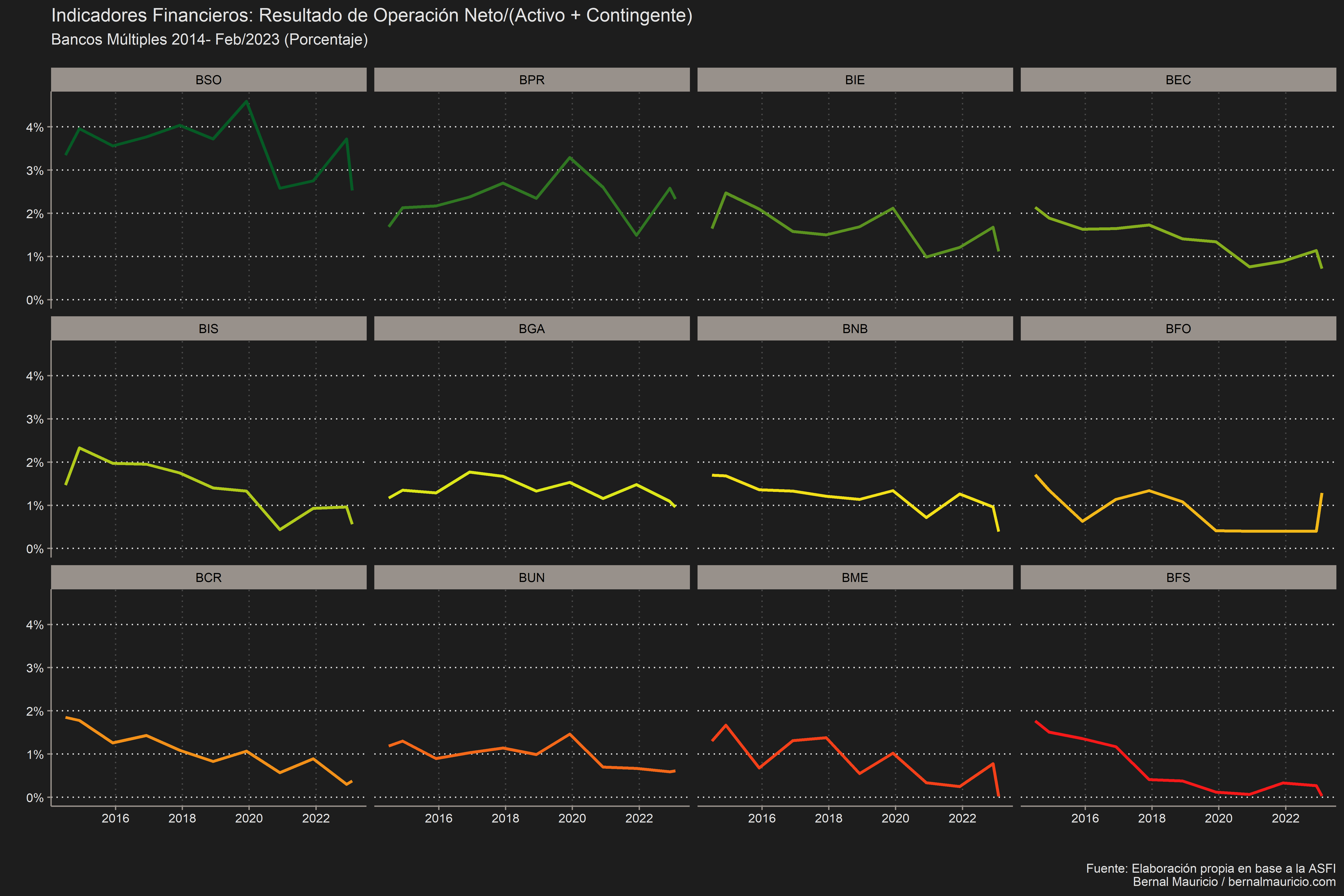1344x896 pixels.
Task: Click the 2016 x-axis label under BME
Action: [x=762, y=818]
